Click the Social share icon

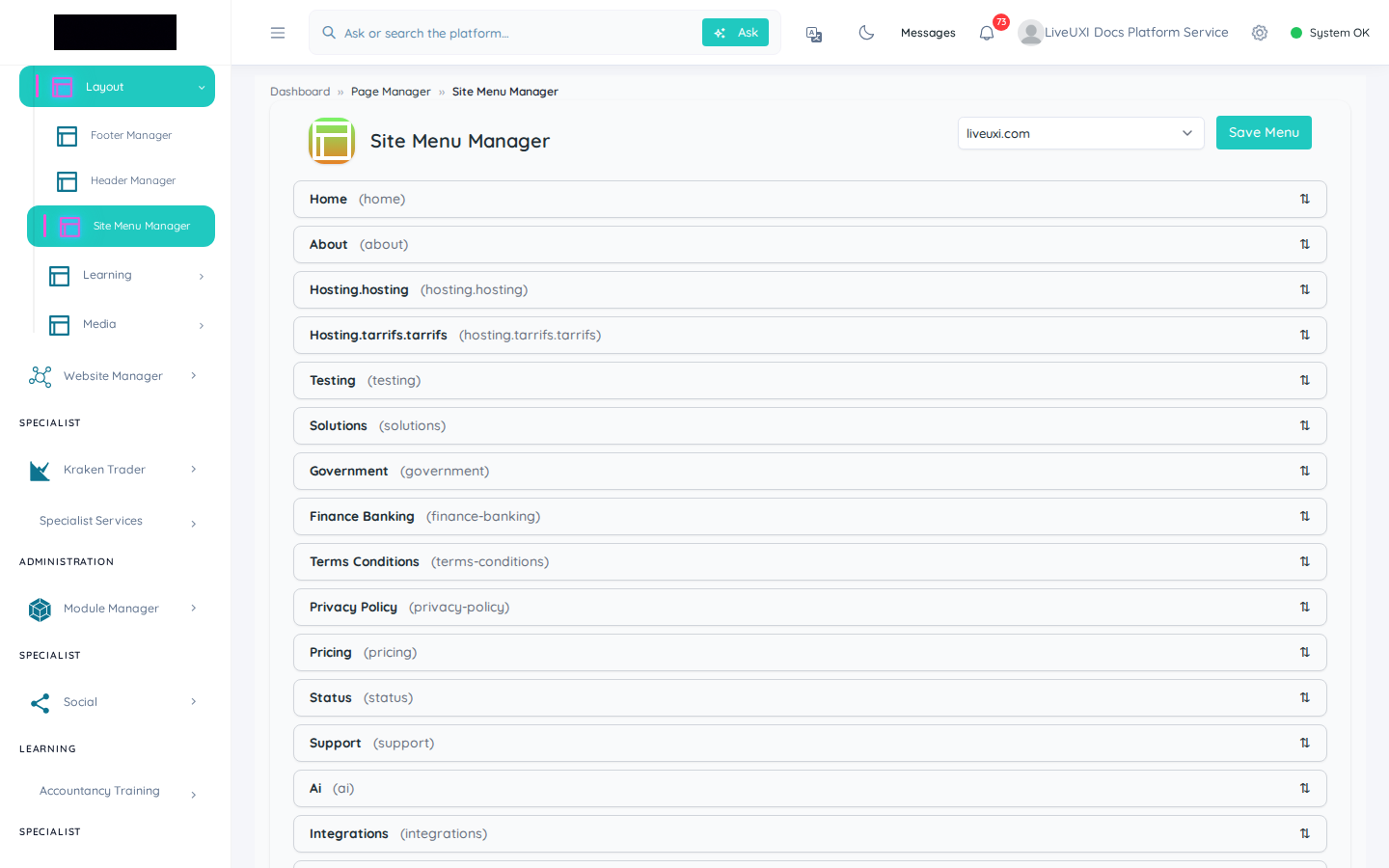pos(41,702)
